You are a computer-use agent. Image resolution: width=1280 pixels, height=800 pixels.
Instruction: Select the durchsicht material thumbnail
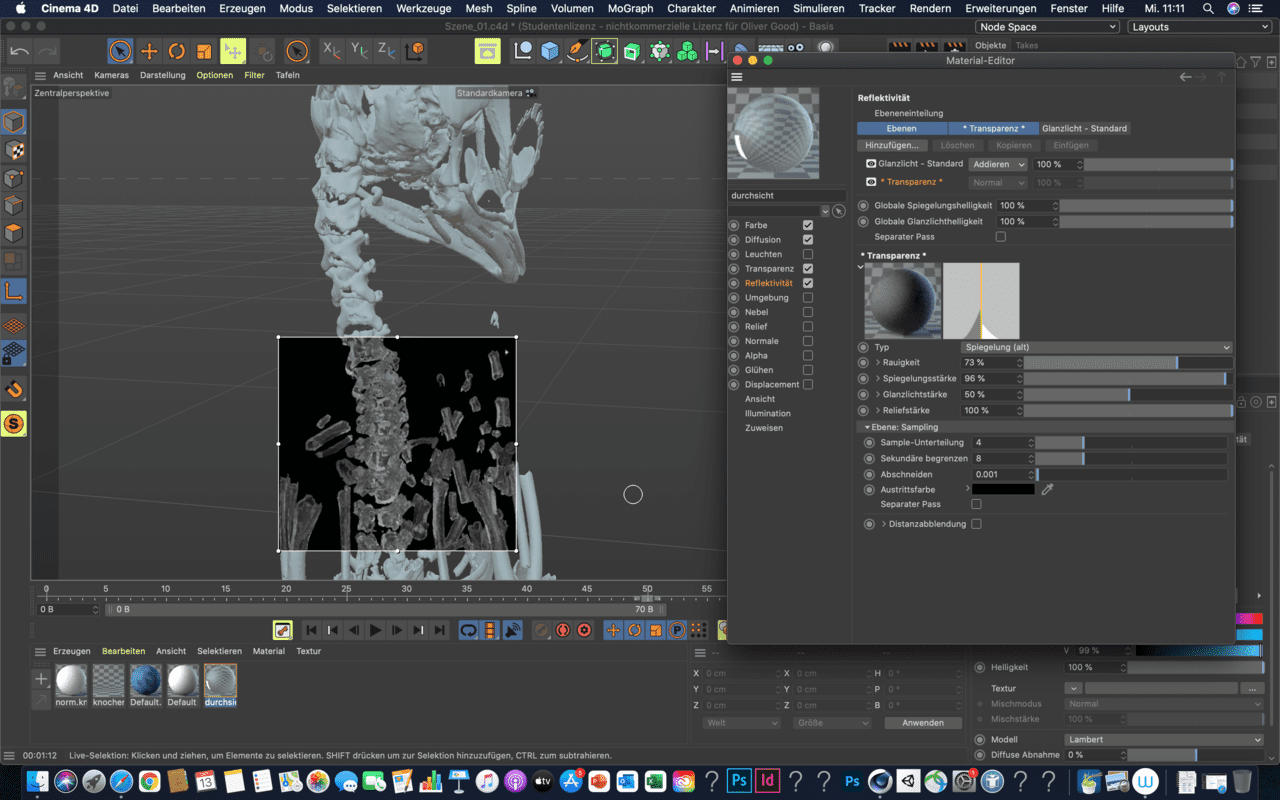(220, 682)
